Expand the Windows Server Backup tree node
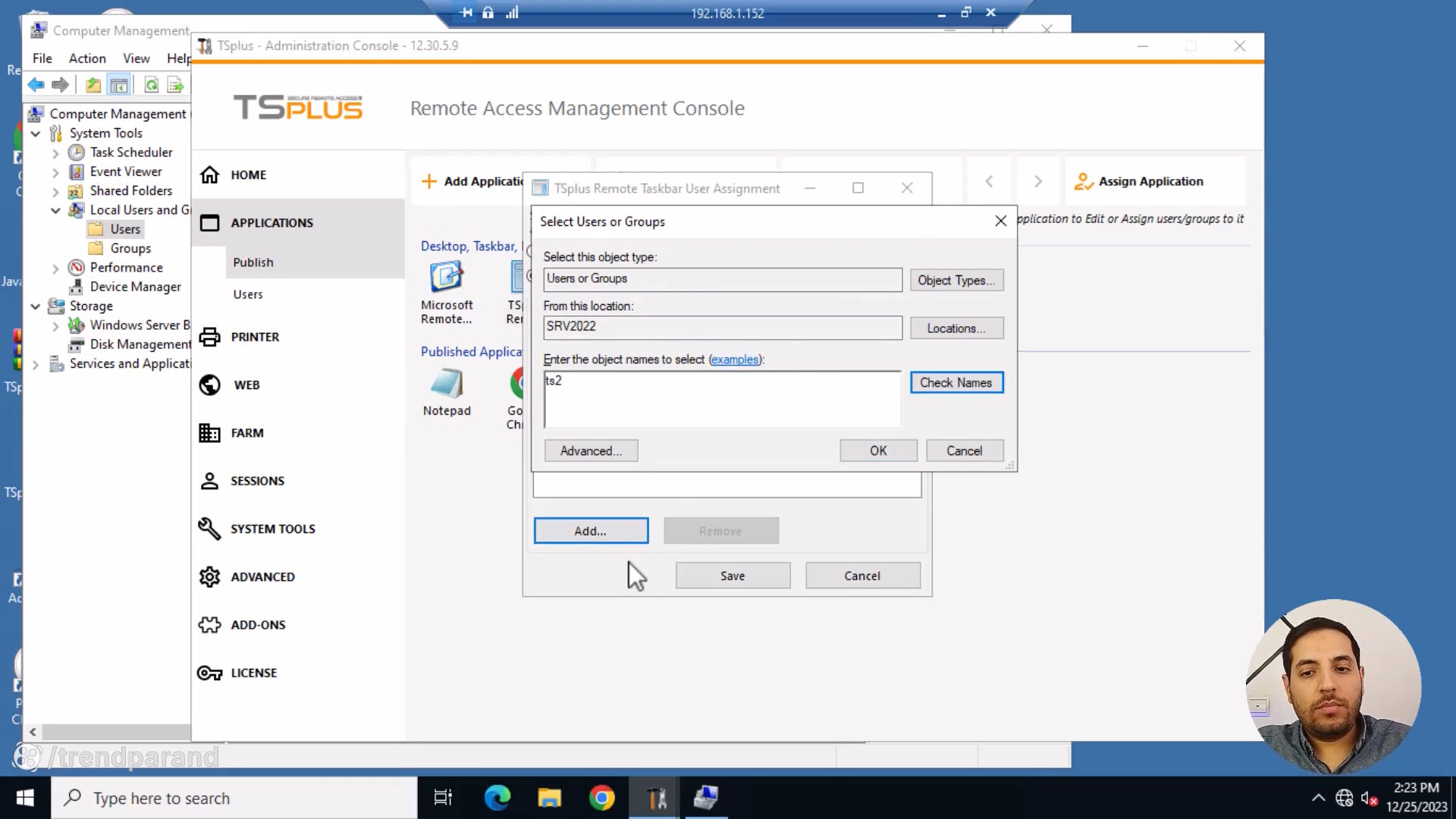This screenshot has height=819, width=1456. point(55,325)
